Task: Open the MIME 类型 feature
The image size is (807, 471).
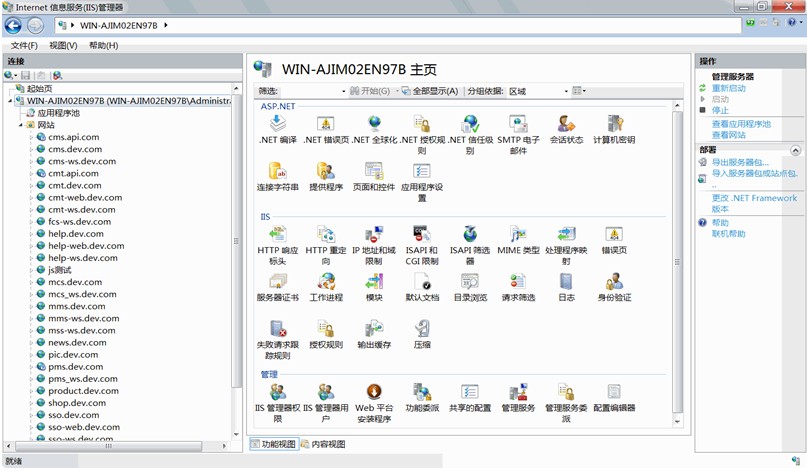Action: [x=518, y=240]
